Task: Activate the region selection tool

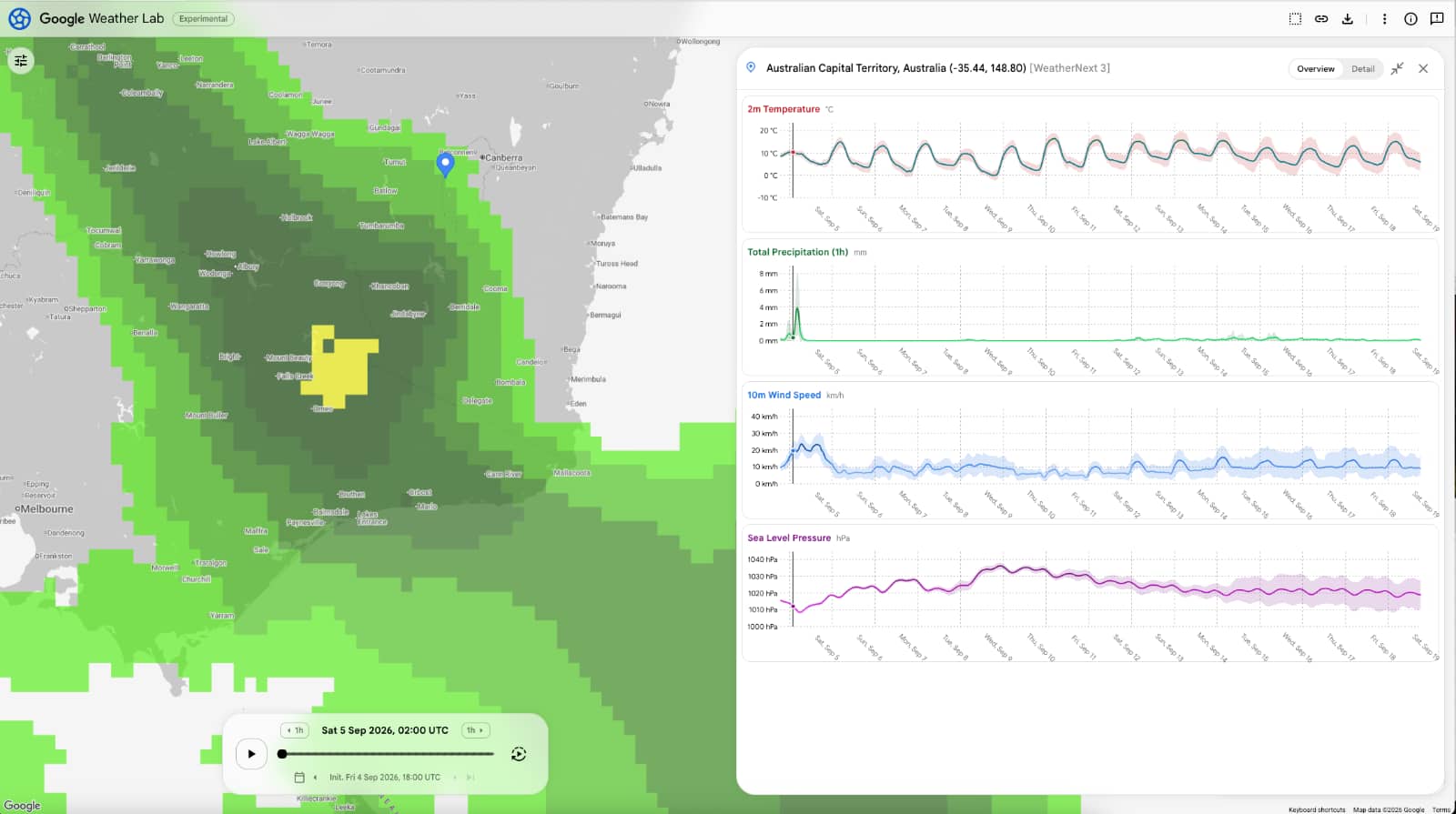Action: (1295, 18)
